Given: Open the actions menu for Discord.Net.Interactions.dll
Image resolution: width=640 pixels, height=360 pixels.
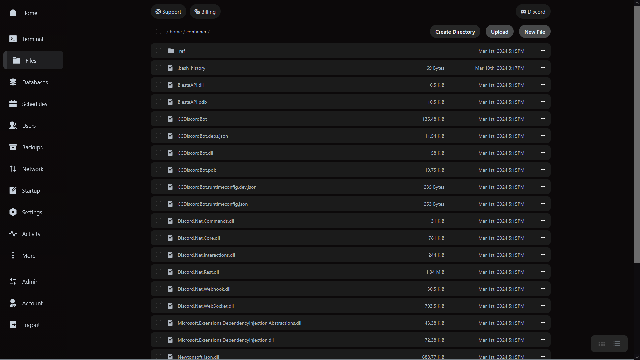Looking at the screenshot, I should click(x=543, y=255).
